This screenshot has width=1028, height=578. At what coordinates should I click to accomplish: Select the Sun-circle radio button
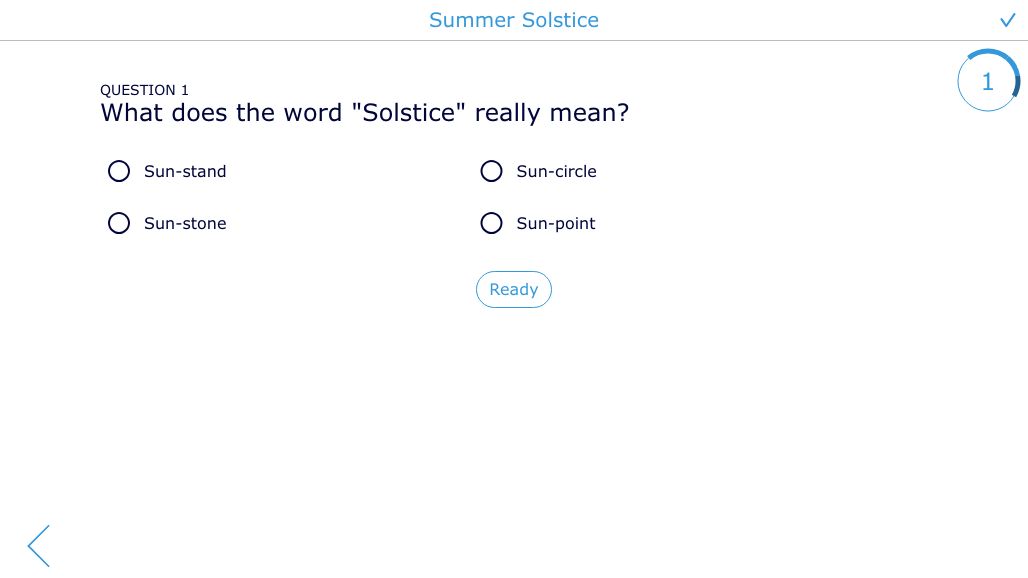(x=491, y=171)
